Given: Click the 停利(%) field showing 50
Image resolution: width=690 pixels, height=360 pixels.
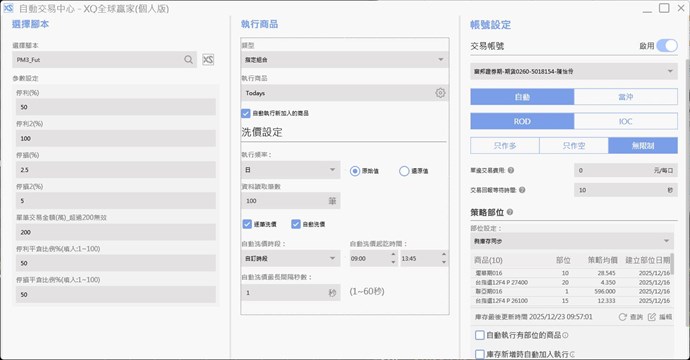Looking at the screenshot, I should (116, 107).
